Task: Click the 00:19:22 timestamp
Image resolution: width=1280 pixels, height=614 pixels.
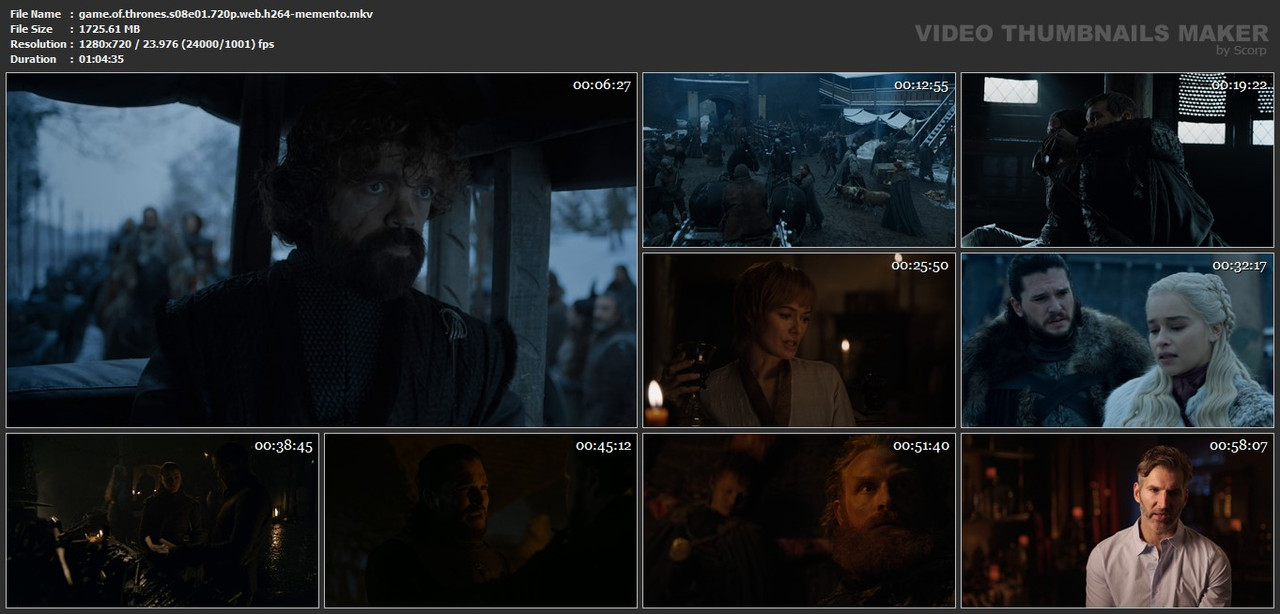Action: [x=1239, y=85]
